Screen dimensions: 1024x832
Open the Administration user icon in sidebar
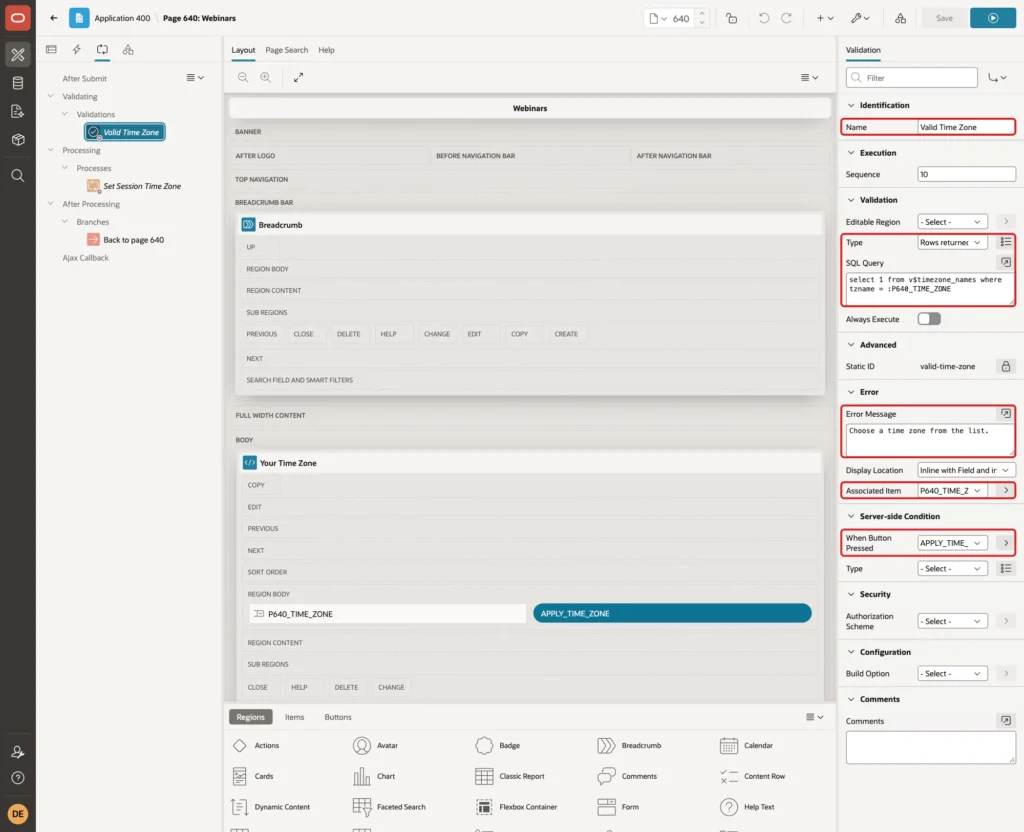tap(18, 752)
